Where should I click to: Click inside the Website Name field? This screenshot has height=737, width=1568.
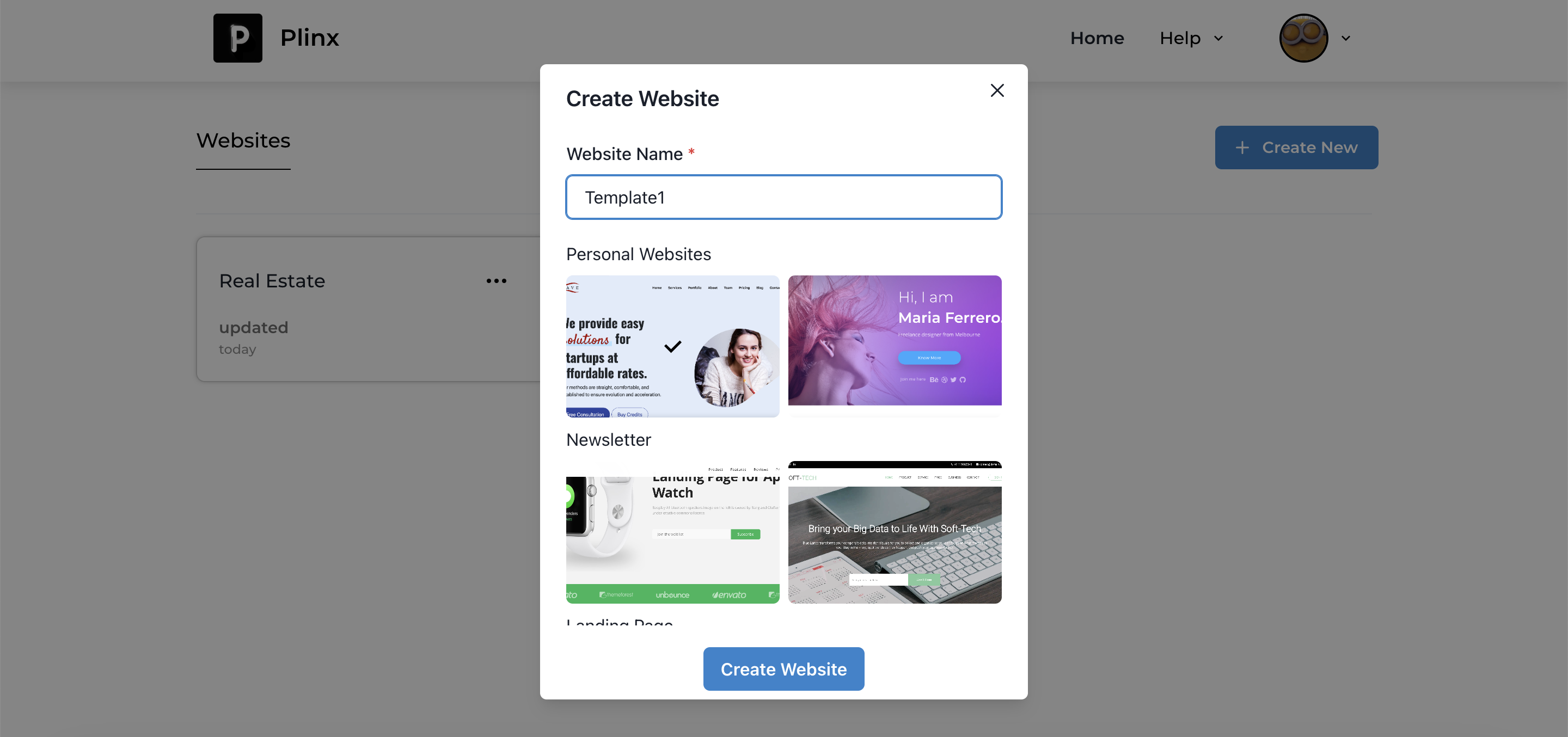[x=783, y=197]
